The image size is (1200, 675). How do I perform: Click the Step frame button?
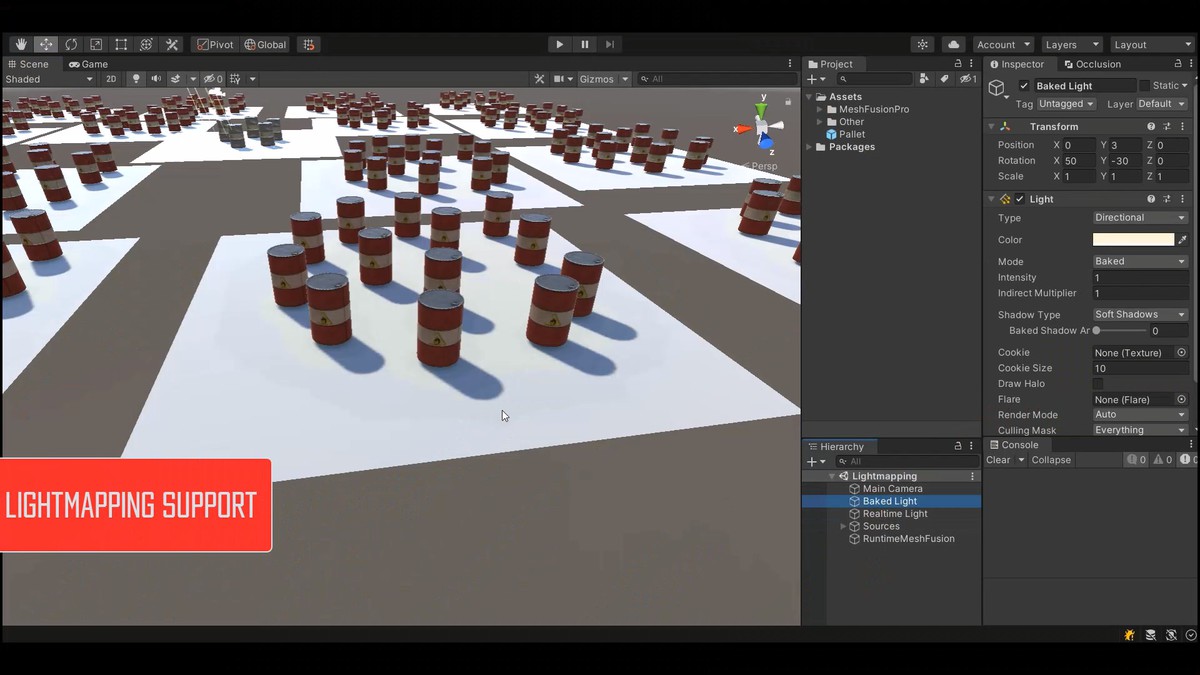pyautogui.click(x=610, y=44)
